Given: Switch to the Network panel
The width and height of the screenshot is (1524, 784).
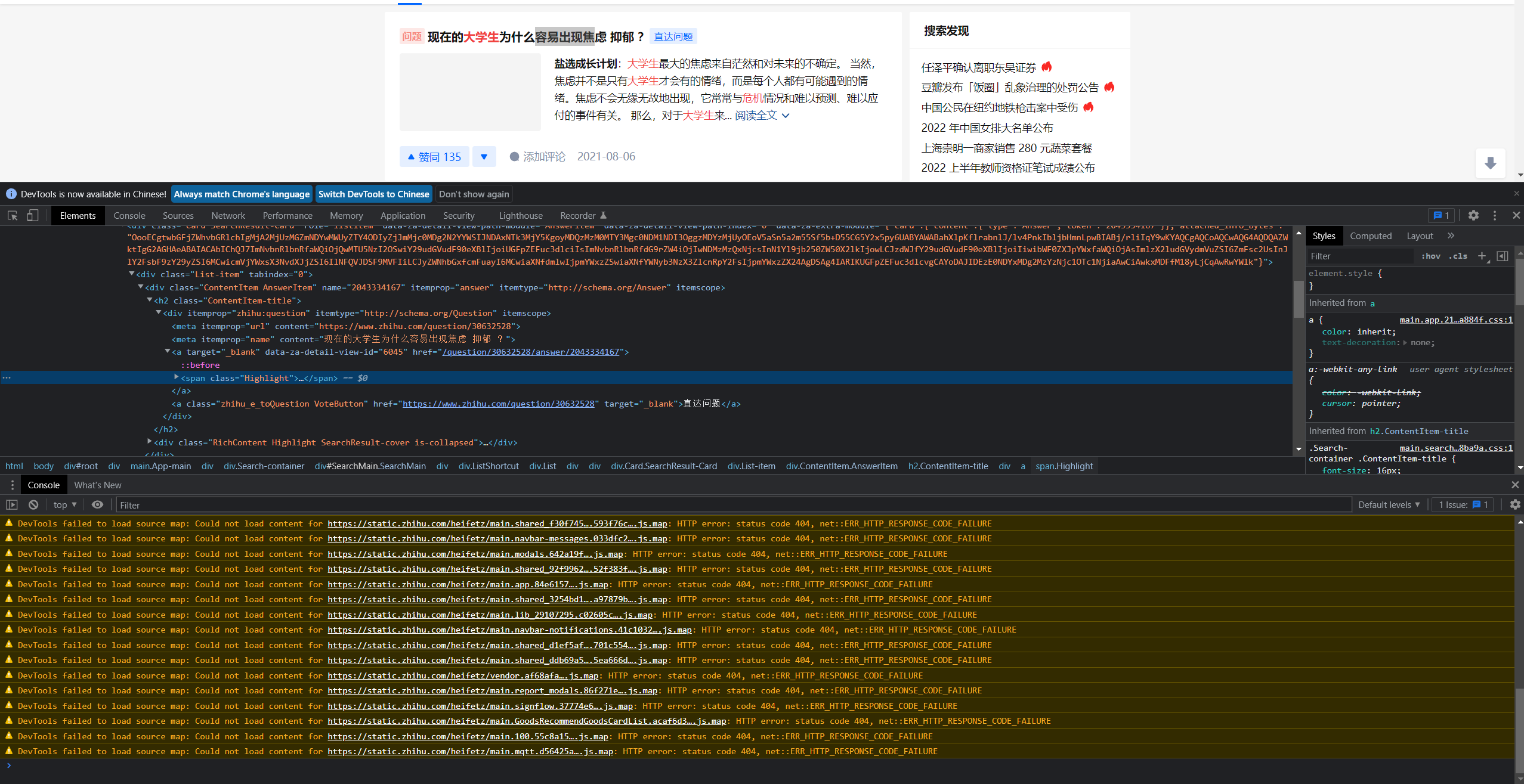Looking at the screenshot, I should [228, 215].
